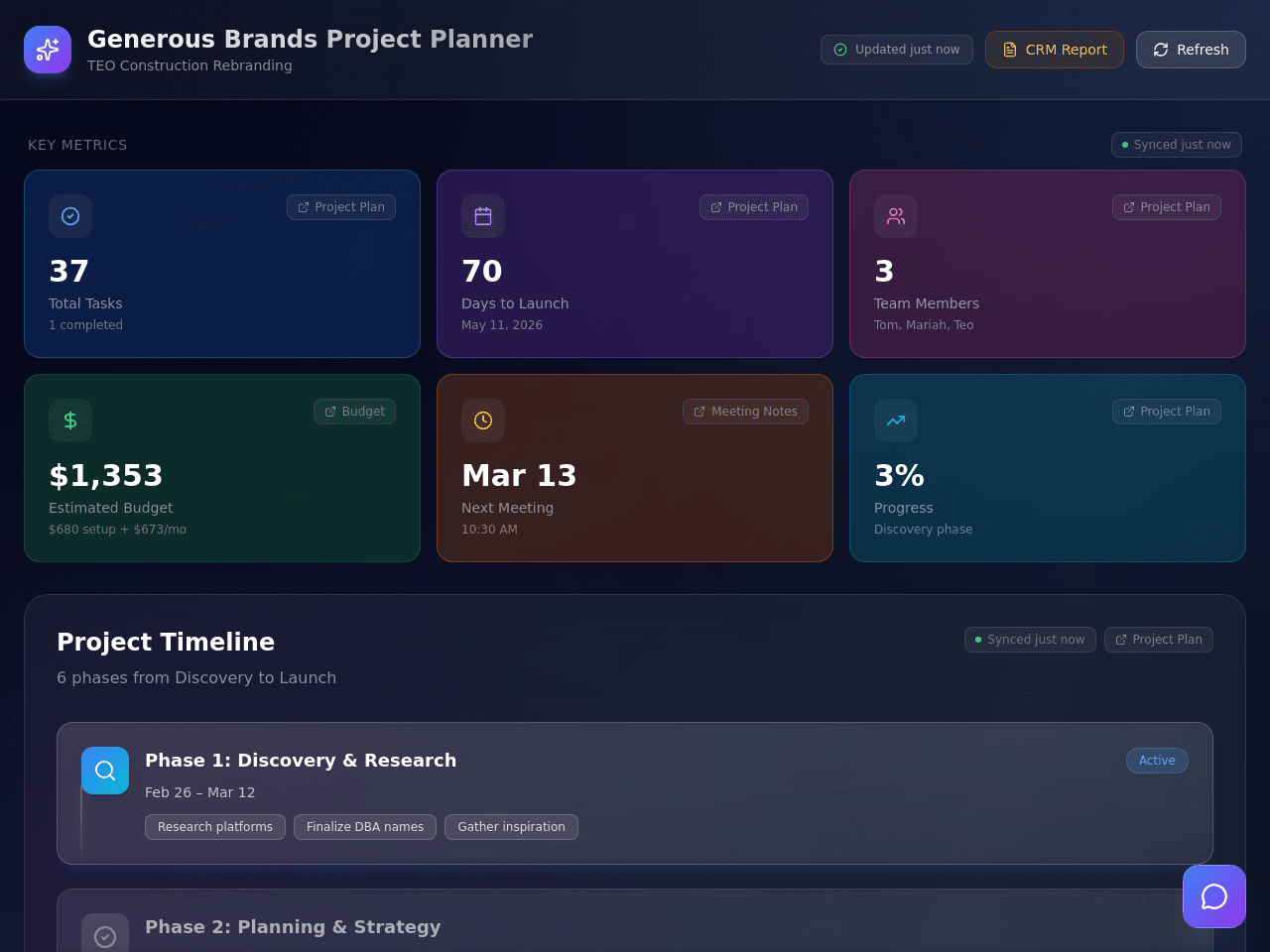Click the Generous Brands Project Planner title
The height and width of the screenshot is (952, 1270).
tap(310, 39)
